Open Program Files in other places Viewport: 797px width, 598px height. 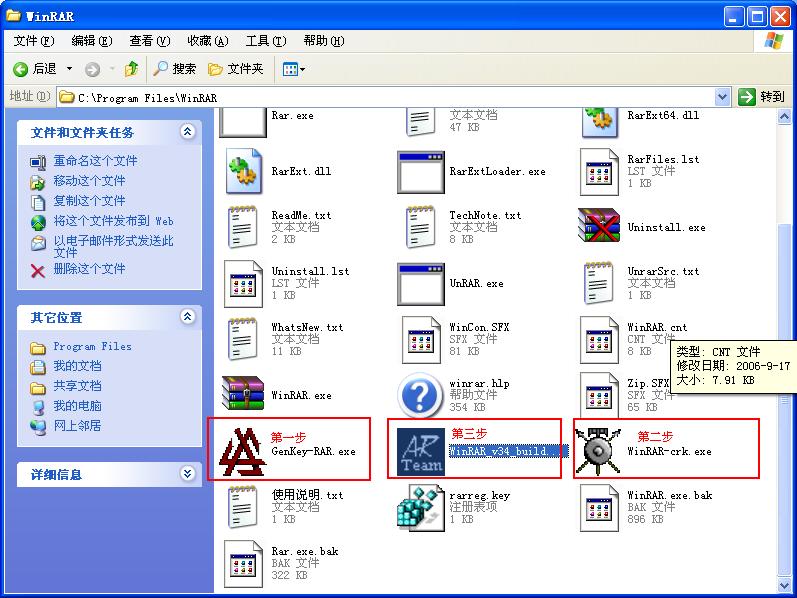pos(93,346)
